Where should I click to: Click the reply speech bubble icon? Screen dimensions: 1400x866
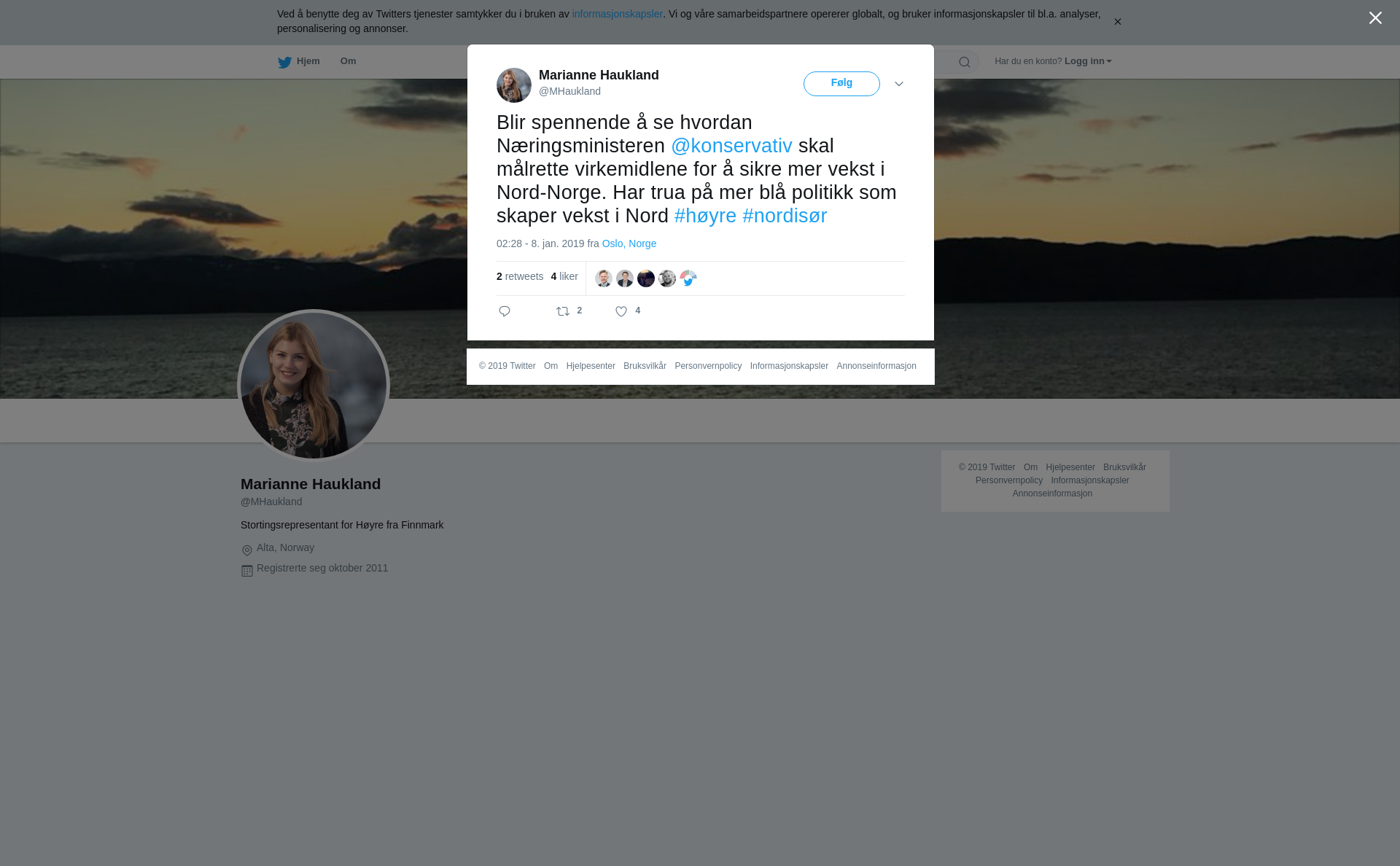click(x=505, y=311)
